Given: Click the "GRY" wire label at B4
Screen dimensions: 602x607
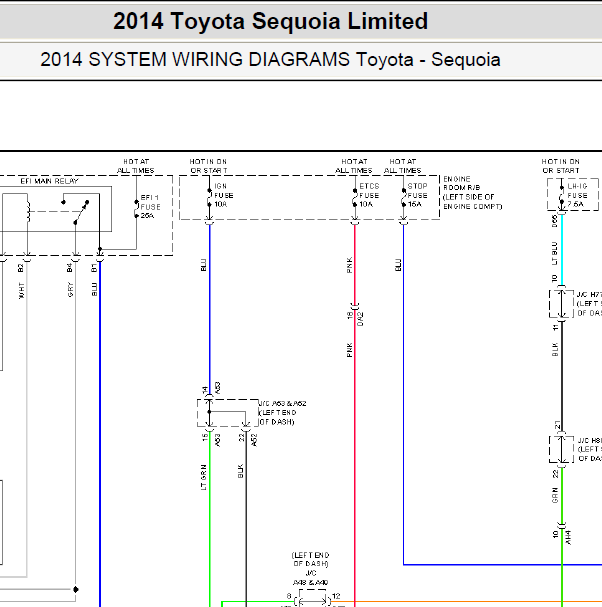Looking at the screenshot, I should [x=70, y=290].
